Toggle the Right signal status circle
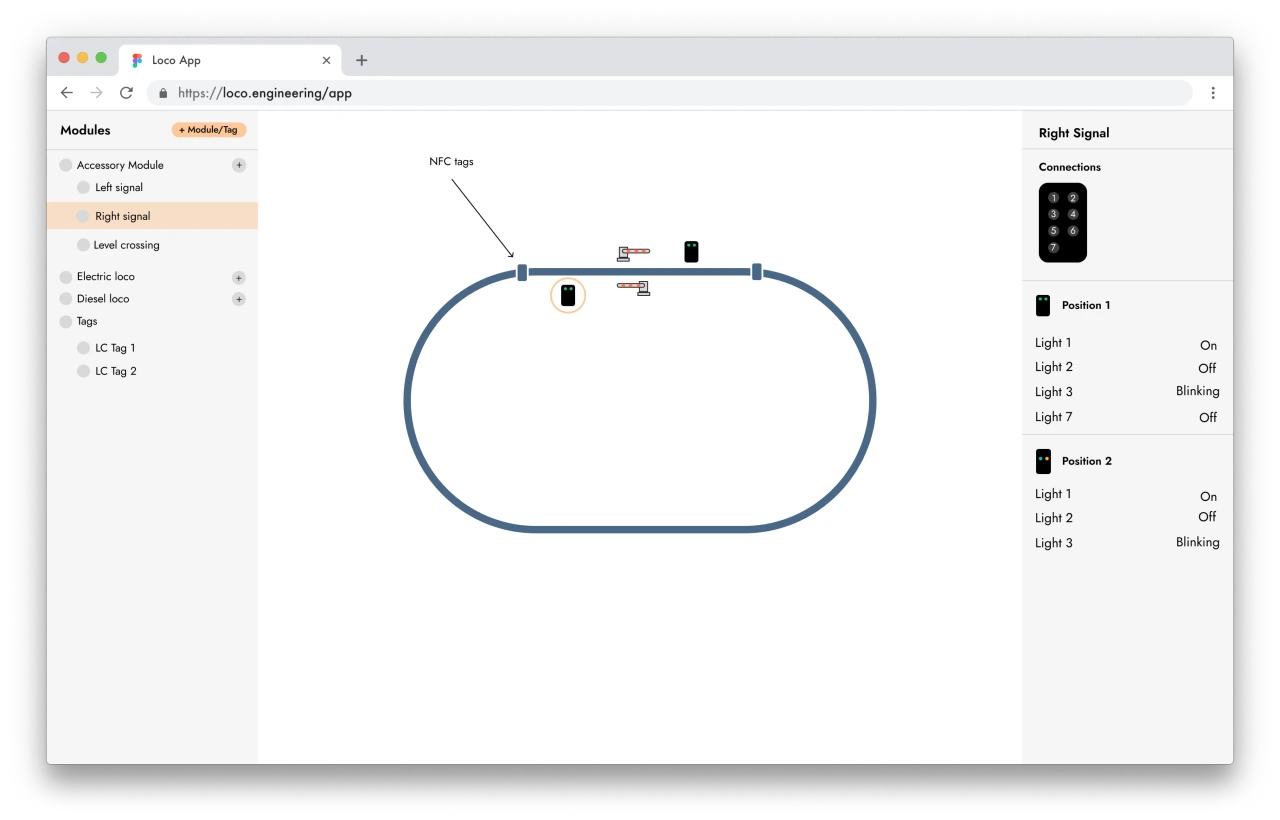1280x820 pixels. tap(83, 216)
